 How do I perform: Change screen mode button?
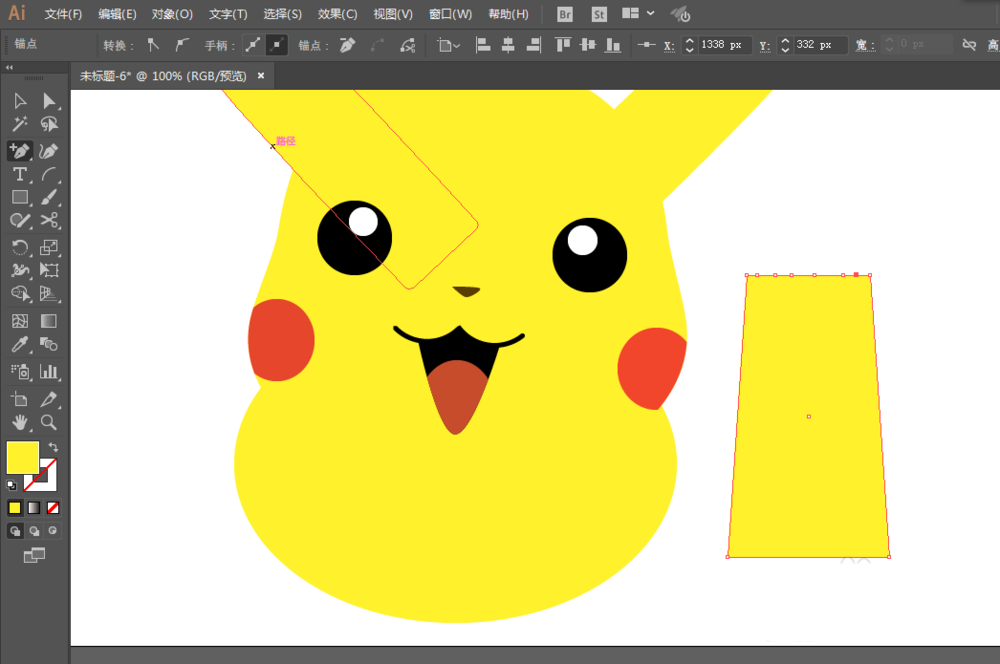[x=34, y=556]
